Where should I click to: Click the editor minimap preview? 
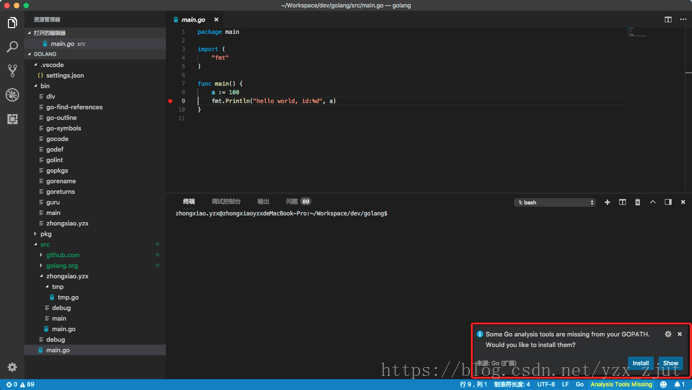[x=636, y=33]
